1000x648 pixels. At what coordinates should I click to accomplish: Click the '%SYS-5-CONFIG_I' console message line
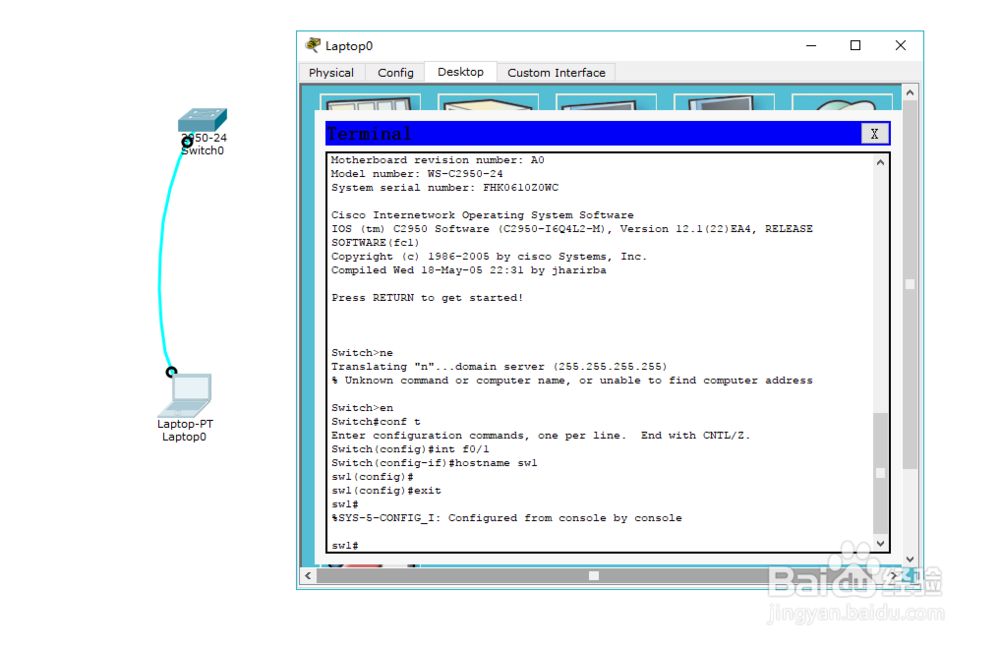coord(506,518)
